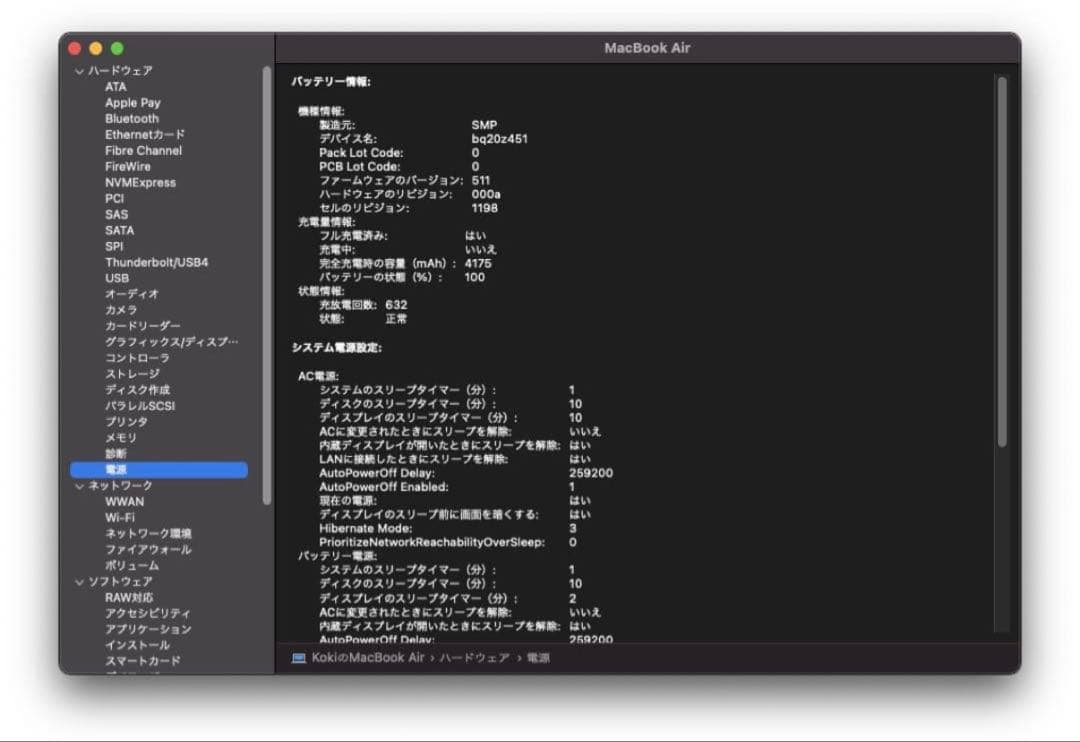View Apple Pay details in the sidebar

tap(131, 102)
